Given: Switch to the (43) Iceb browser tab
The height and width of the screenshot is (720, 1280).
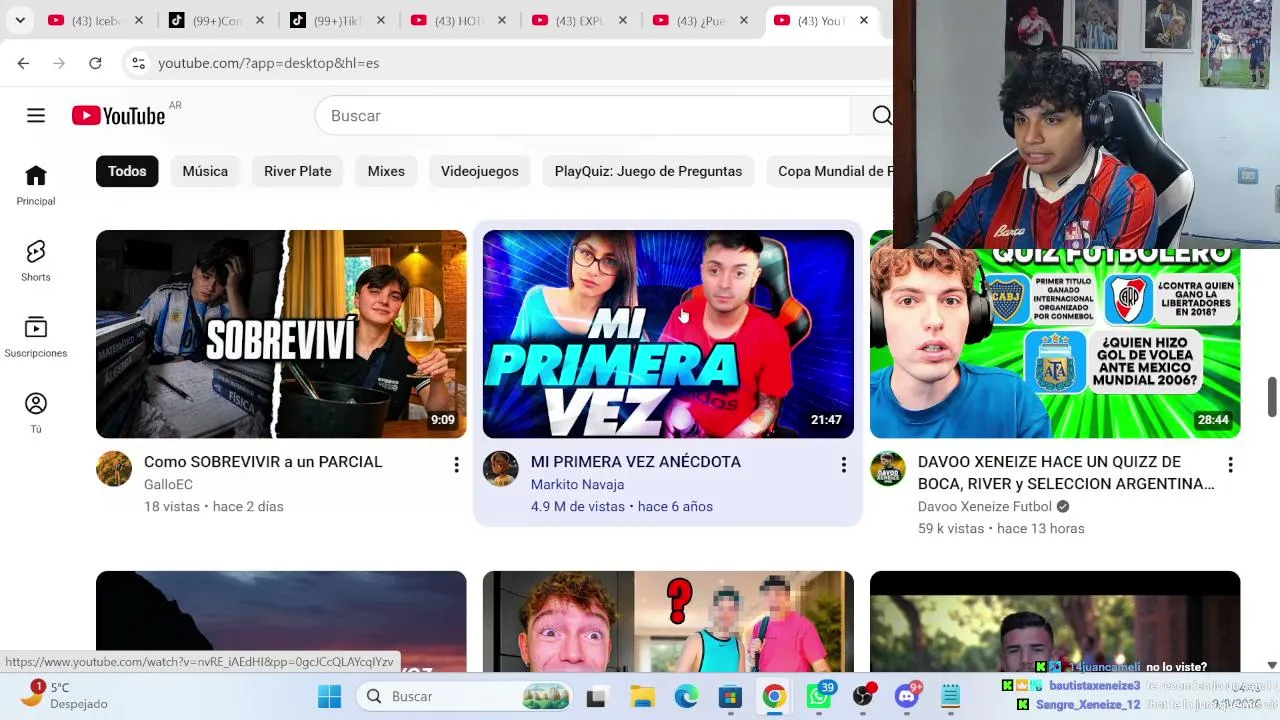Looking at the screenshot, I should point(95,20).
